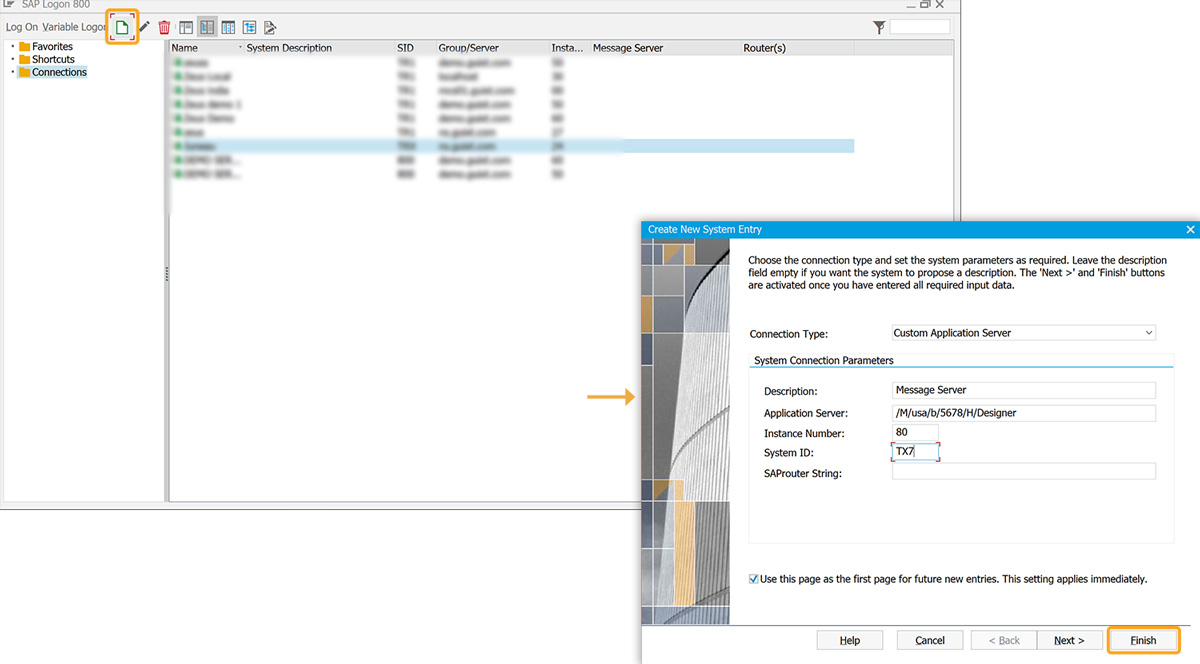
Task: Select the columns view icon
Action: (228, 27)
